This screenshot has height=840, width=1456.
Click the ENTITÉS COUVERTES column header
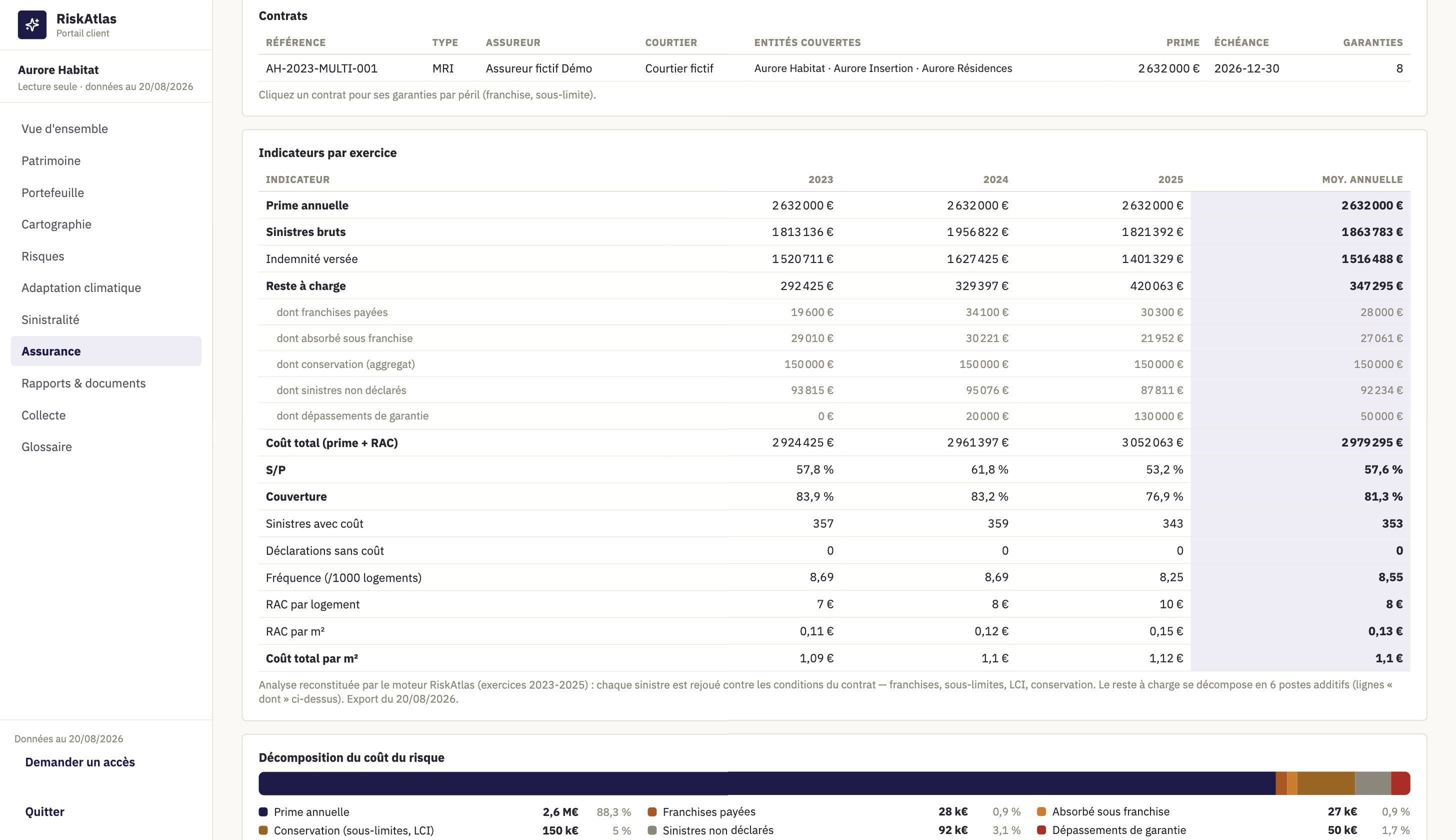tap(807, 42)
